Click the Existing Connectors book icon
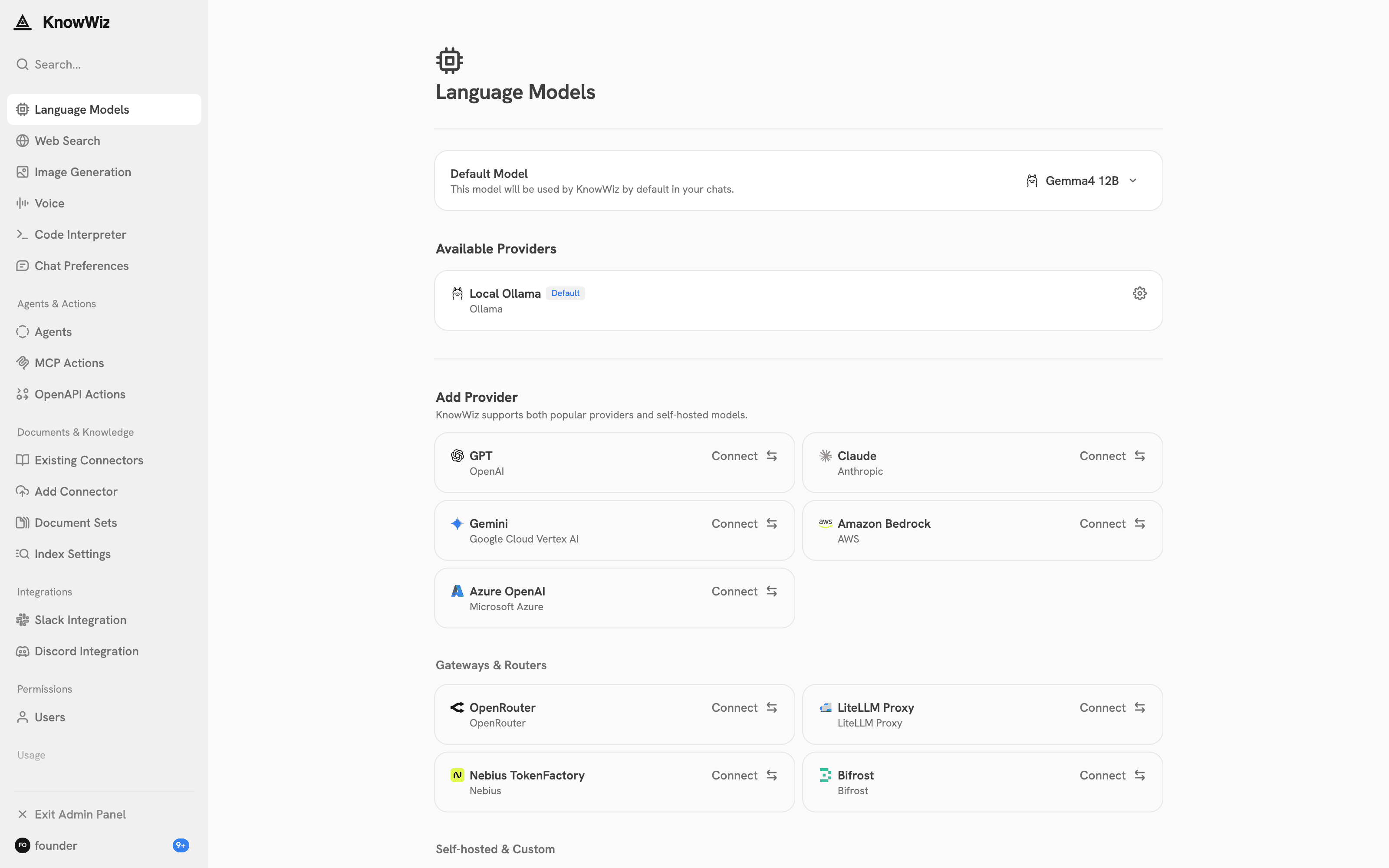The width and height of the screenshot is (1389, 868). tap(23, 460)
